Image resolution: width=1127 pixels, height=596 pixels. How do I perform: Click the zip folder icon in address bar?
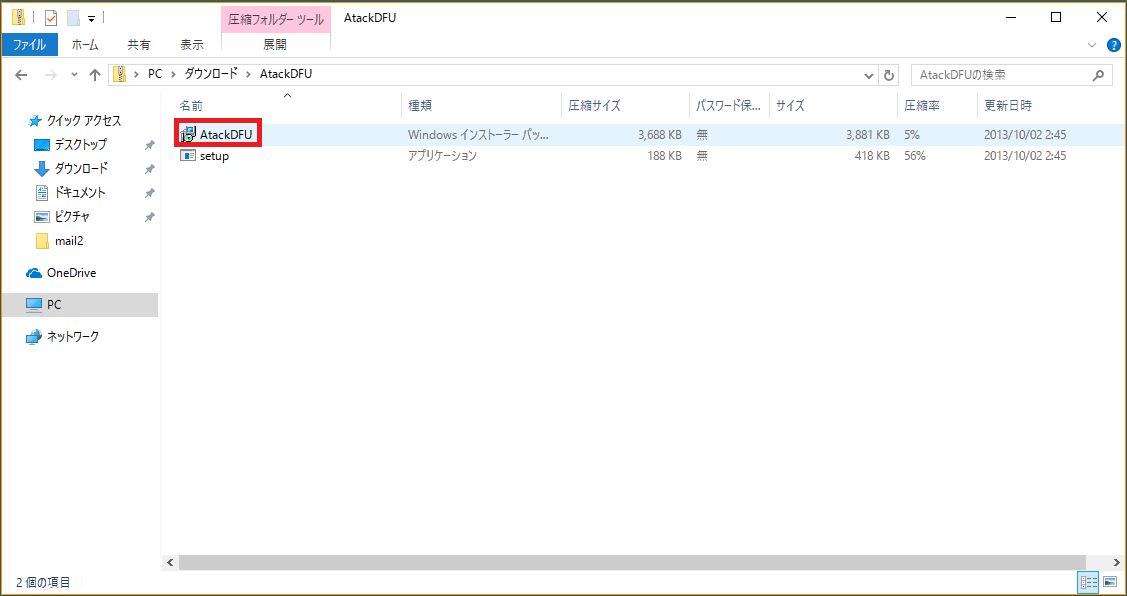[119, 74]
